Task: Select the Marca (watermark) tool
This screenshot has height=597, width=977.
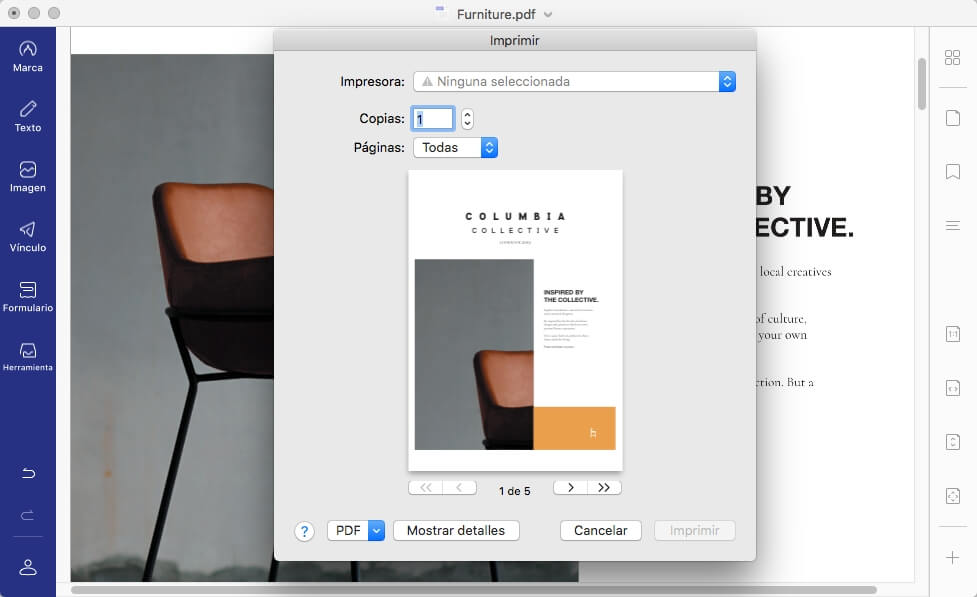Action: (29, 55)
